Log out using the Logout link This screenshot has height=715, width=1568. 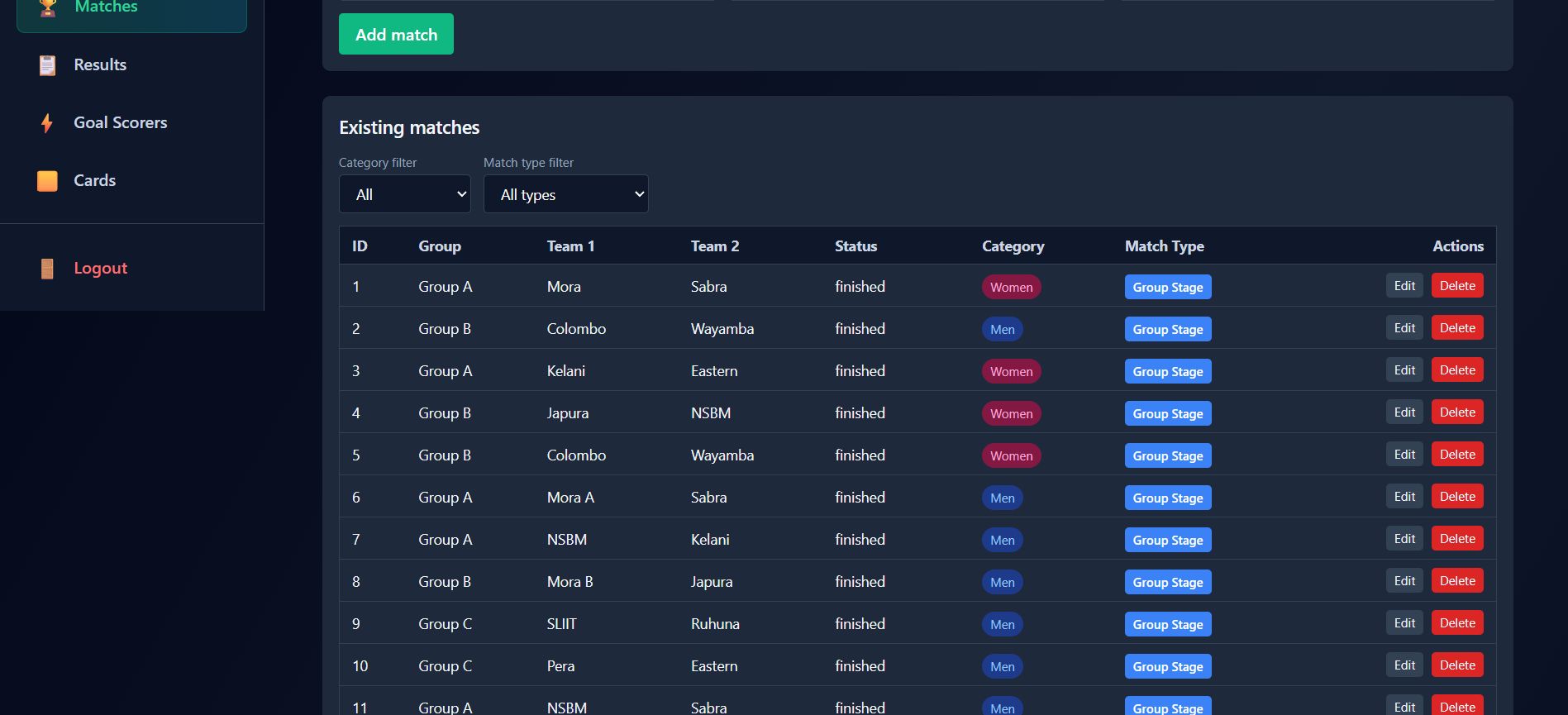pyautogui.click(x=101, y=268)
